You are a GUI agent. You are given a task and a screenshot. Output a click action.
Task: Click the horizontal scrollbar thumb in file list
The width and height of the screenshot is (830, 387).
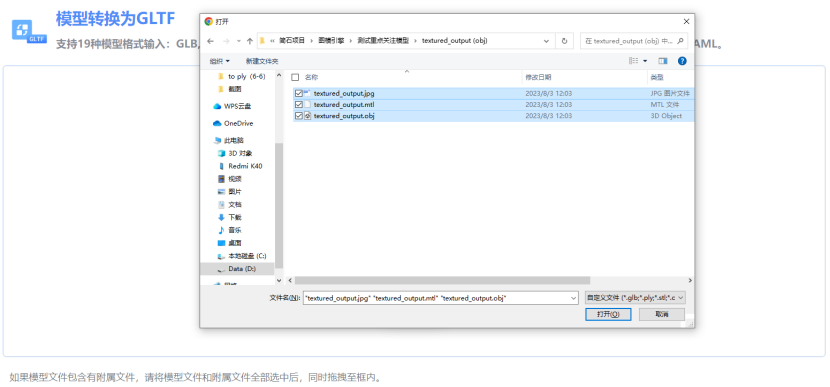pos(442,281)
